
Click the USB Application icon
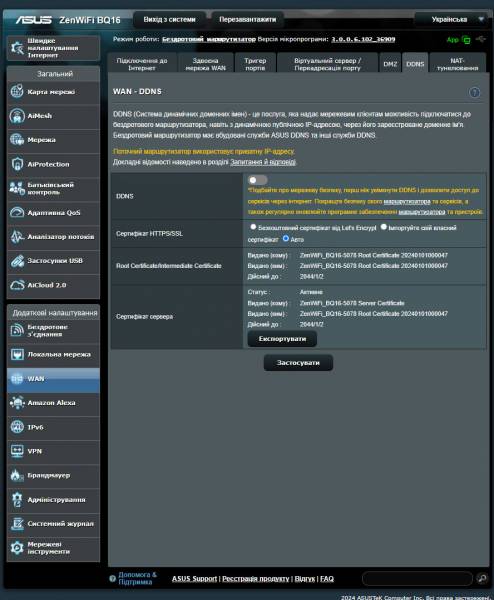(17, 261)
